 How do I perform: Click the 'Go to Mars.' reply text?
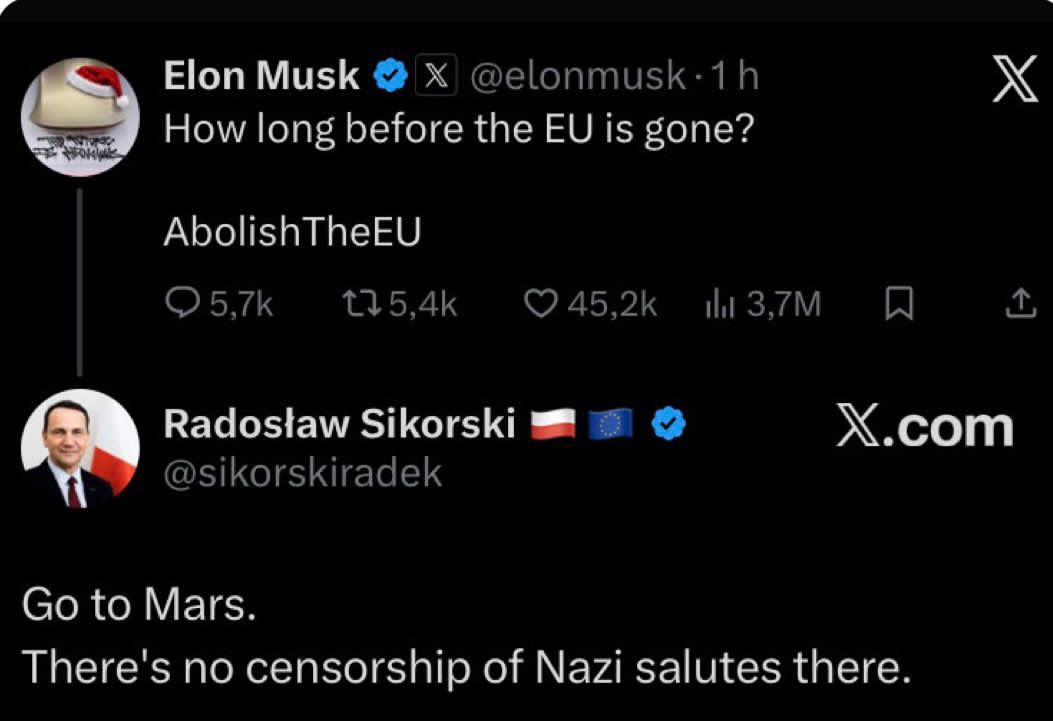139,607
